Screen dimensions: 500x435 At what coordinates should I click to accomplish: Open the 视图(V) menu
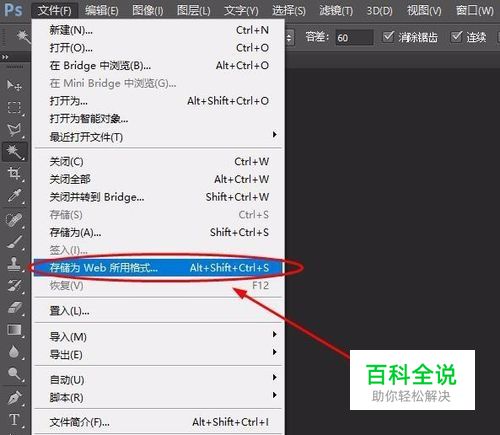tap(424, 11)
